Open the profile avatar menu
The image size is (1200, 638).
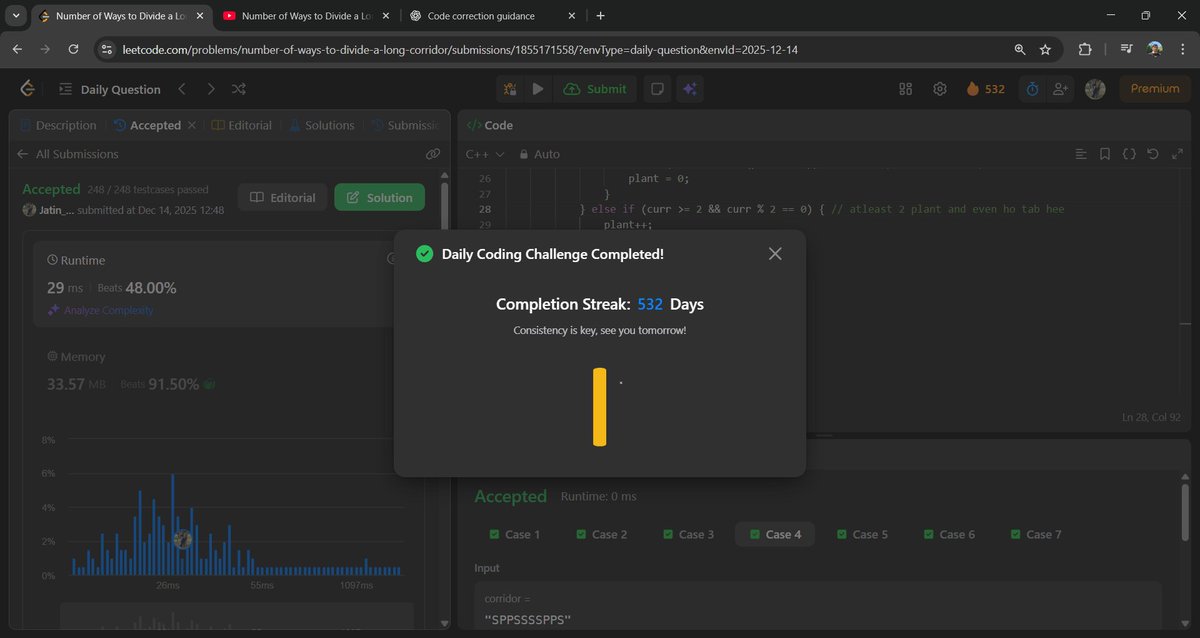coord(1095,89)
